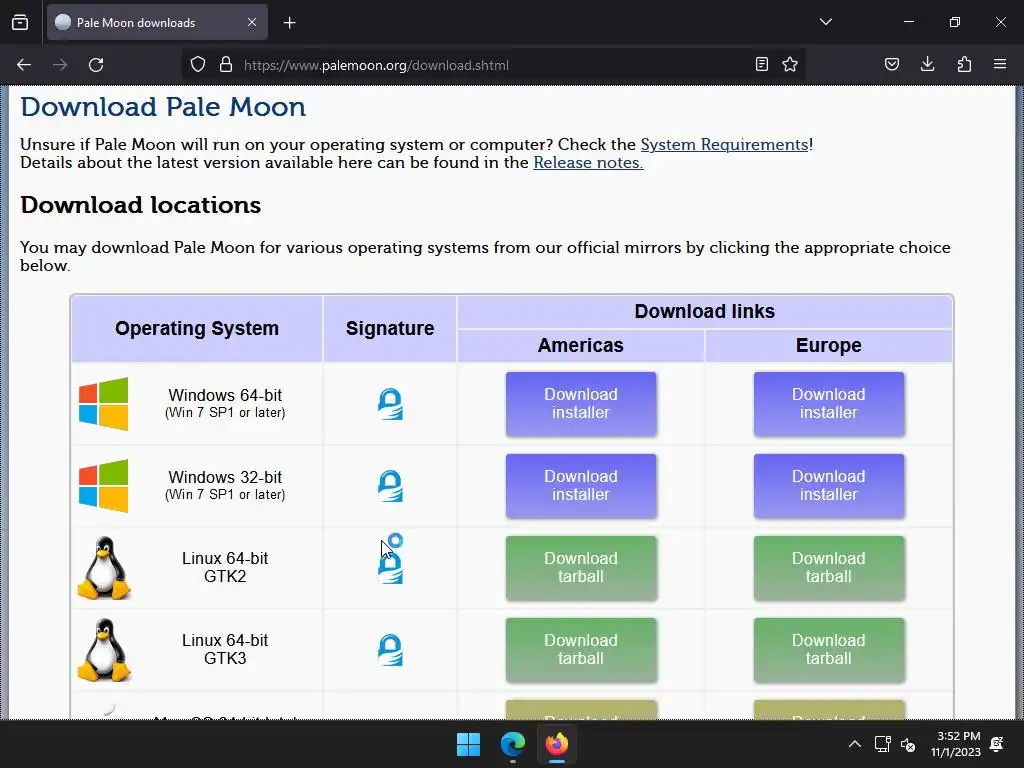Open Windows 64-bit signature padlock

391,404
